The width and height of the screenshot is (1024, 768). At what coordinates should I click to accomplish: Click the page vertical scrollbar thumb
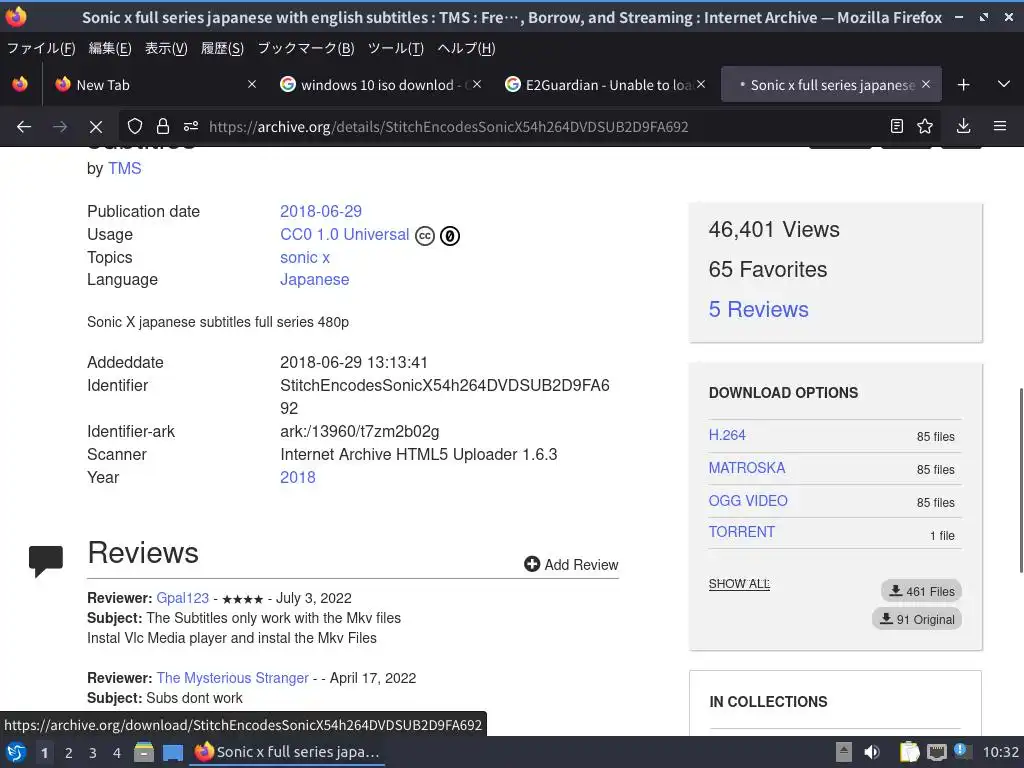[x=1021, y=481]
